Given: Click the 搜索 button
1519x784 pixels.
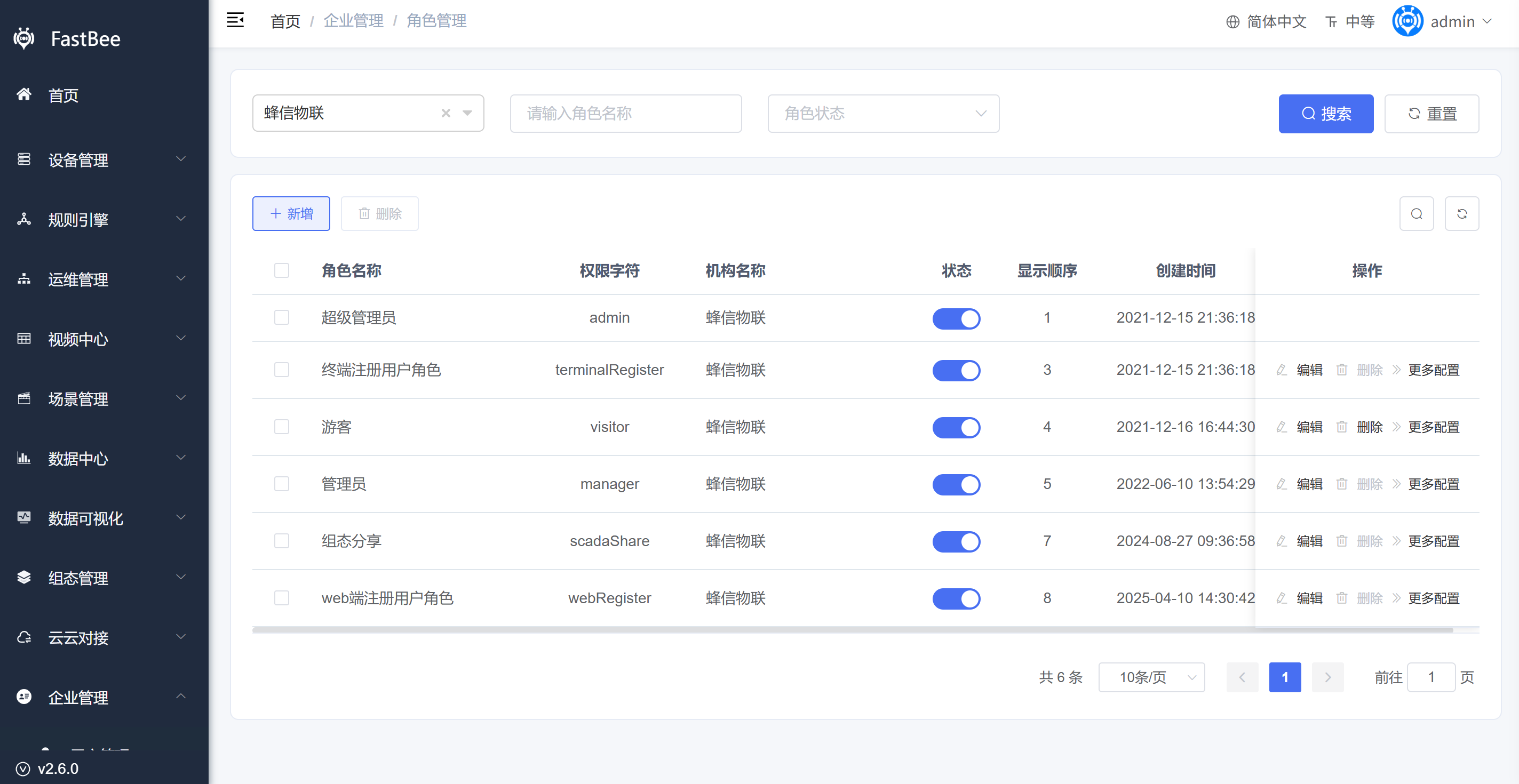Looking at the screenshot, I should tap(1325, 114).
